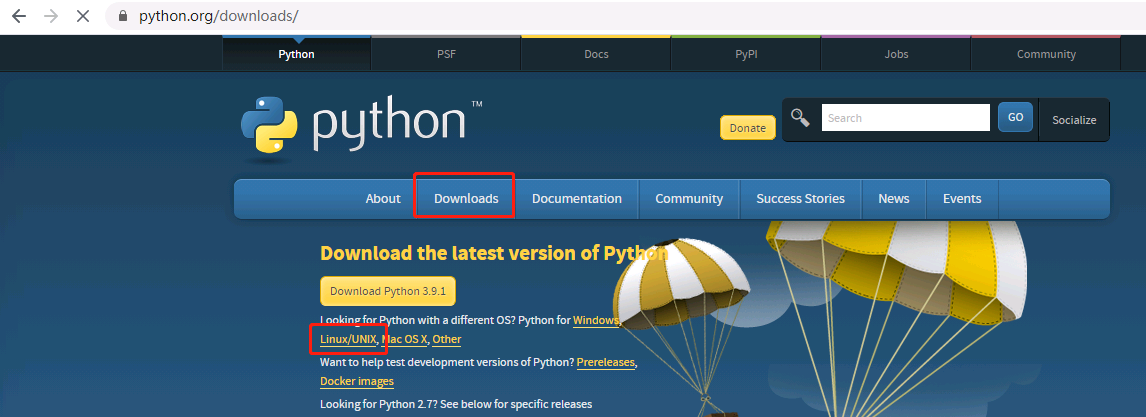The width and height of the screenshot is (1146, 417).
Task: Select the Python top tab
Action: pos(297,54)
